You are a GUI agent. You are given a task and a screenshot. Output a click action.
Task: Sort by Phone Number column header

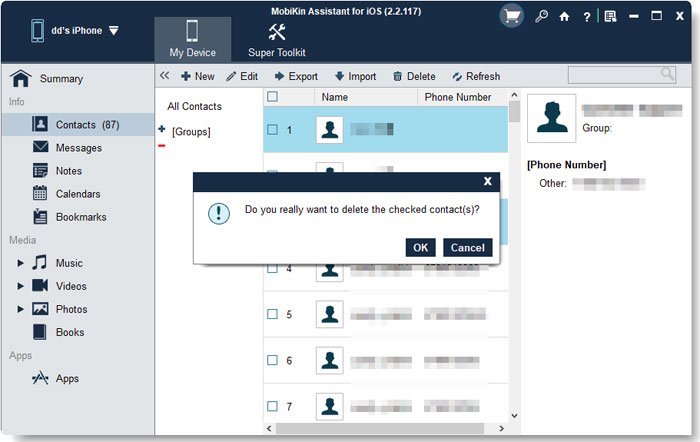(x=462, y=97)
